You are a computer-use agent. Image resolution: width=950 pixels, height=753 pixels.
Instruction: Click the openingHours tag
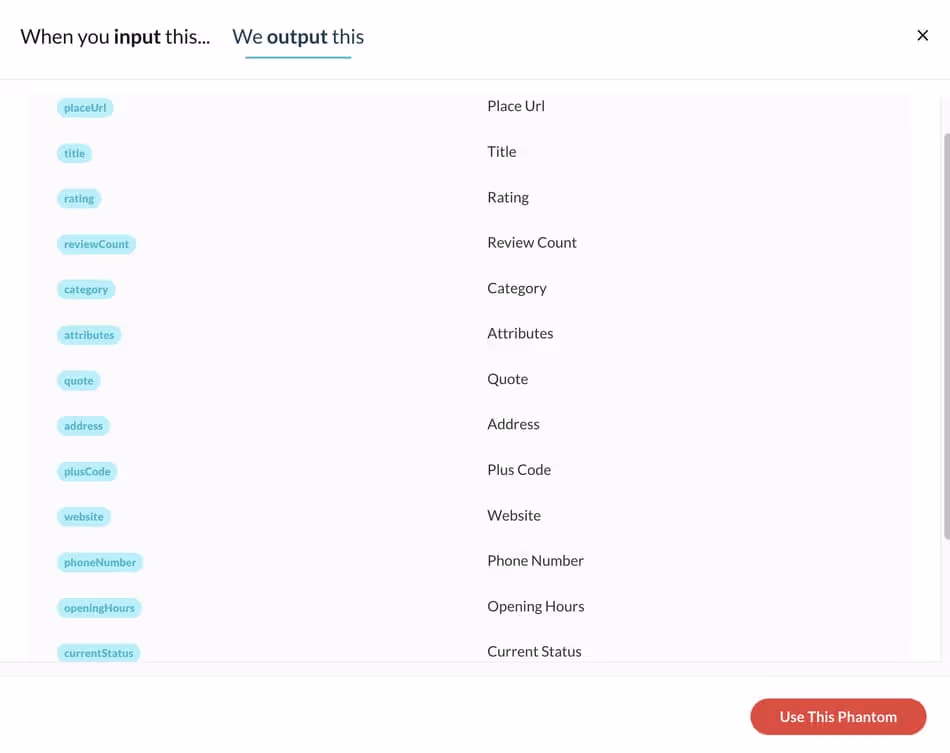tap(99, 608)
